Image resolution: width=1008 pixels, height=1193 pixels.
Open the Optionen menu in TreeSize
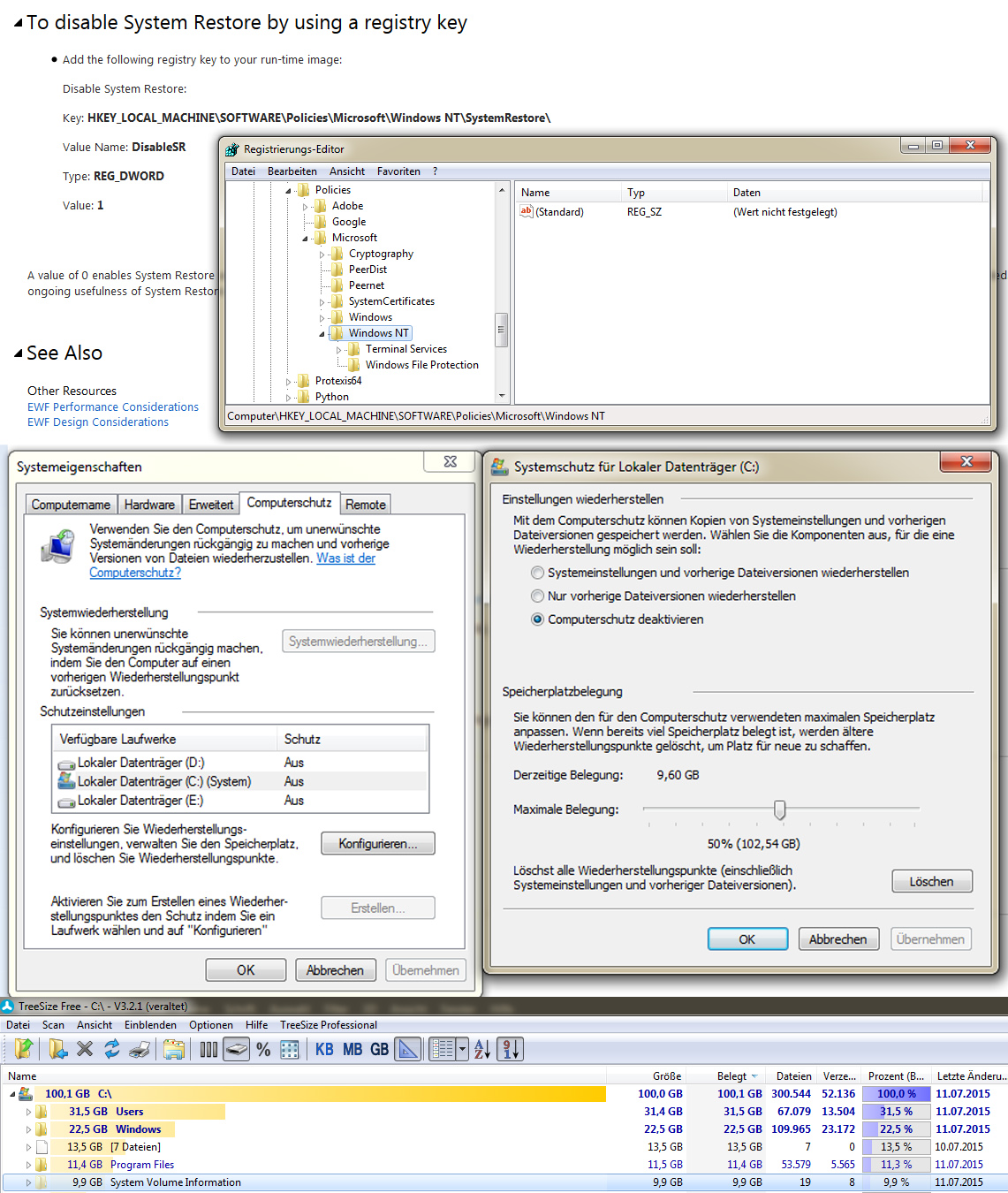coord(211,1025)
